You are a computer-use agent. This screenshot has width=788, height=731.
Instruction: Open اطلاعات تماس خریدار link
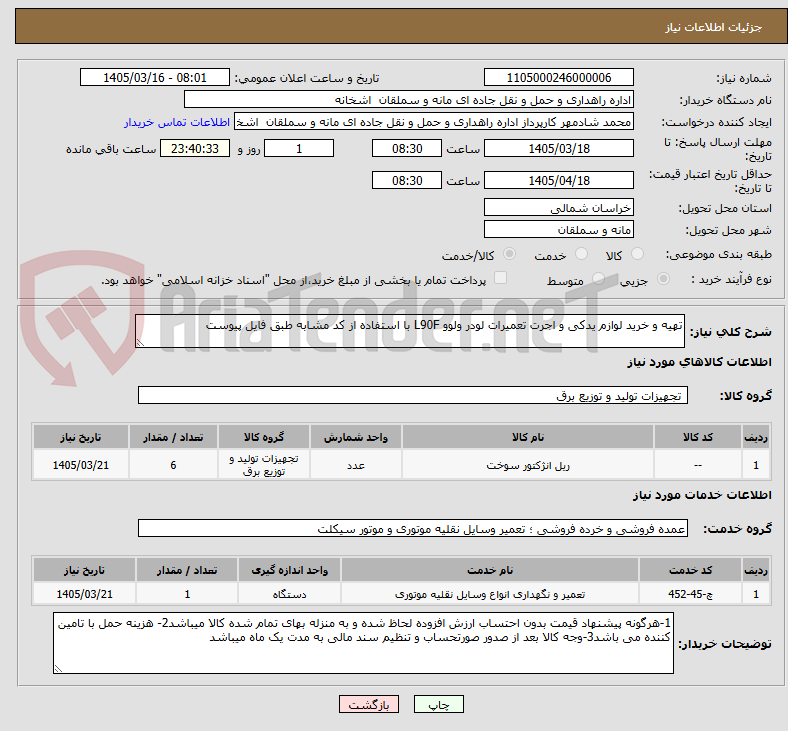(177, 123)
